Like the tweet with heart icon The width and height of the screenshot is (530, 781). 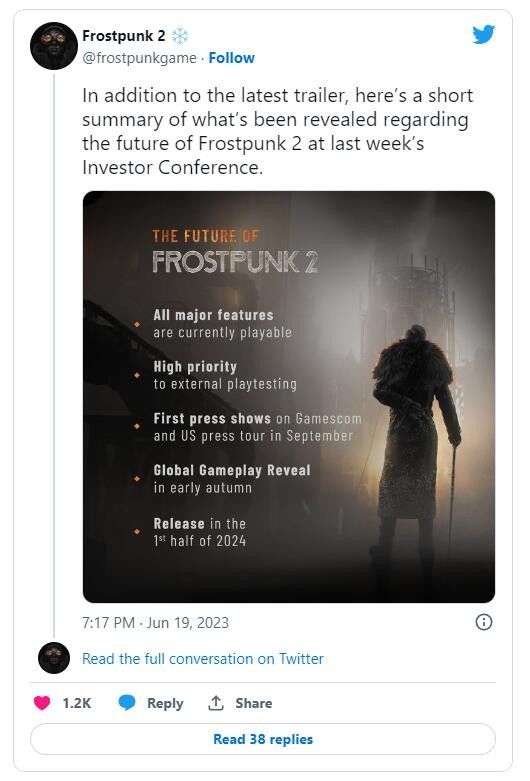[x=42, y=703]
